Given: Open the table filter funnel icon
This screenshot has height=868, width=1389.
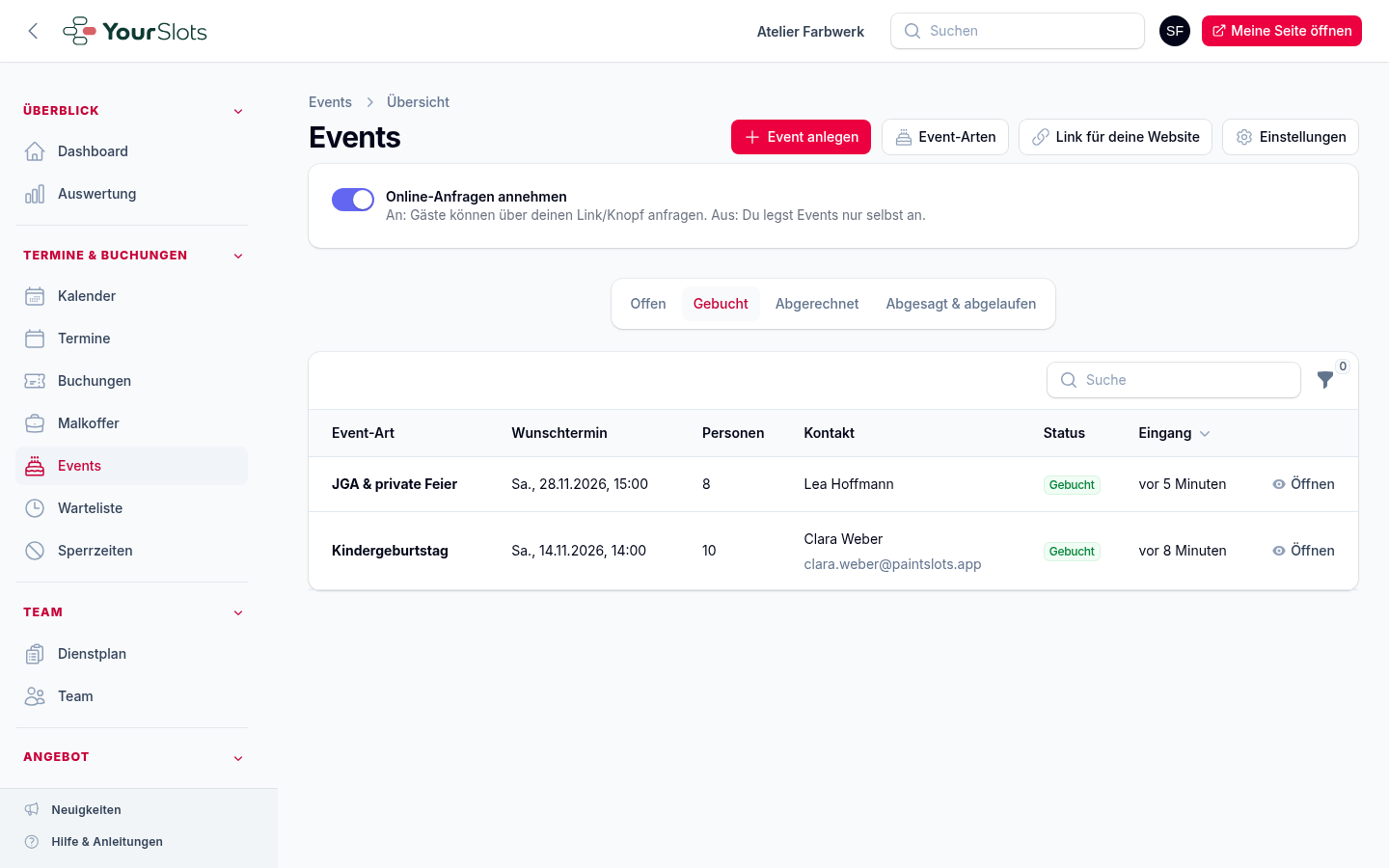Looking at the screenshot, I should (x=1325, y=380).
